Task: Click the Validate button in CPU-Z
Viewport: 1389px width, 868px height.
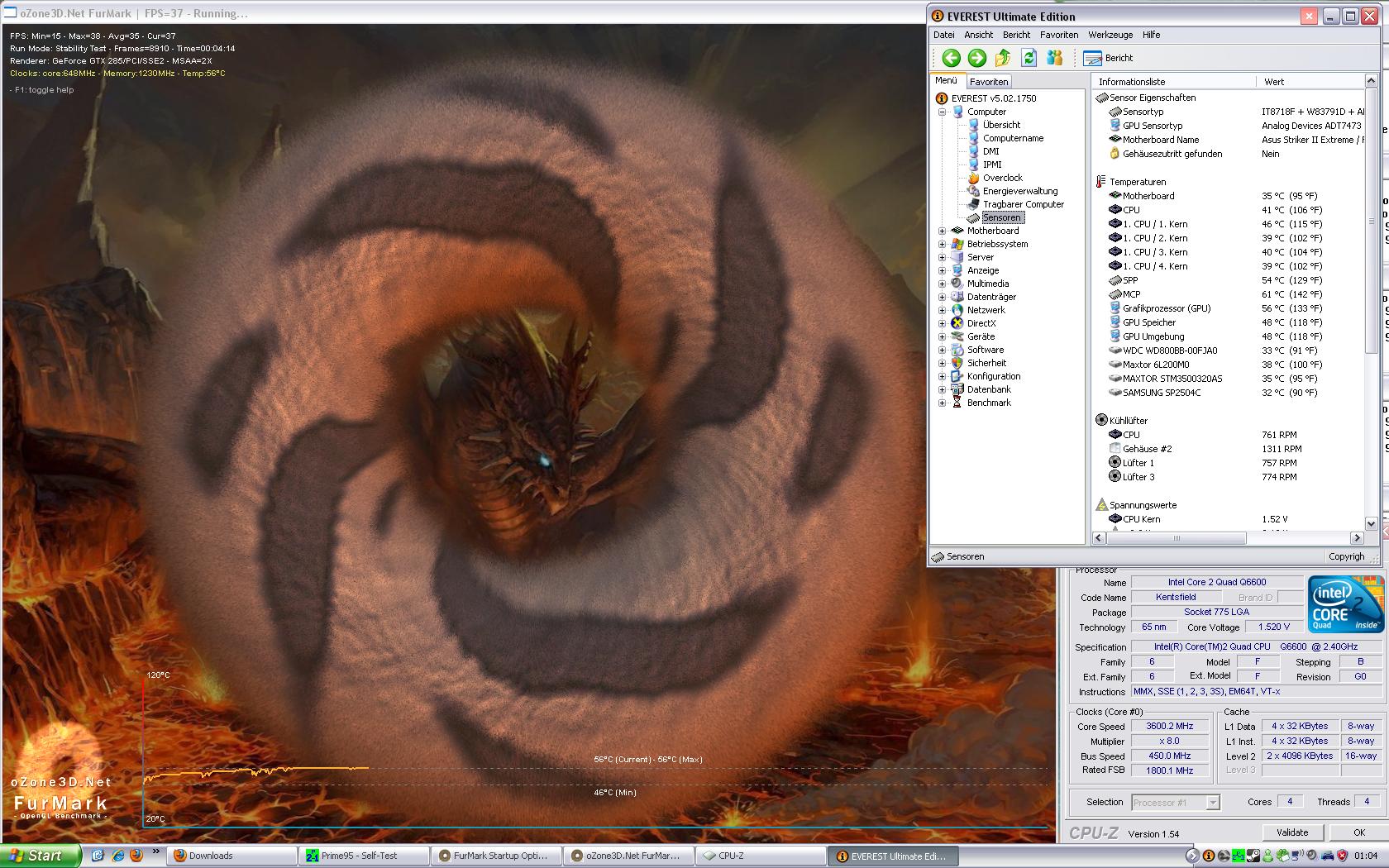Action: click(1292, 832)
